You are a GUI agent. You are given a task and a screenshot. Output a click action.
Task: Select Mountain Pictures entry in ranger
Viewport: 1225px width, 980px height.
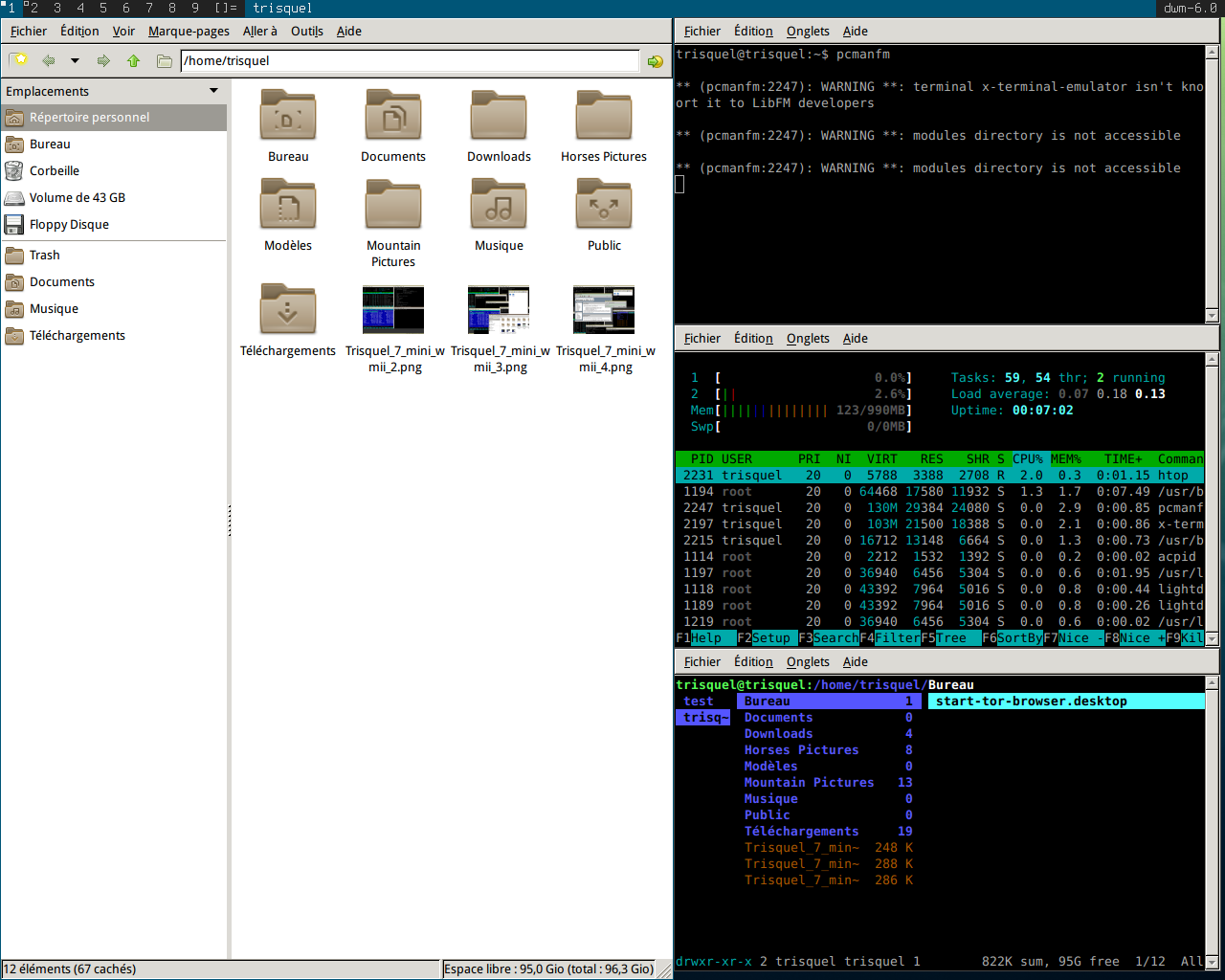tap(829, 782)
